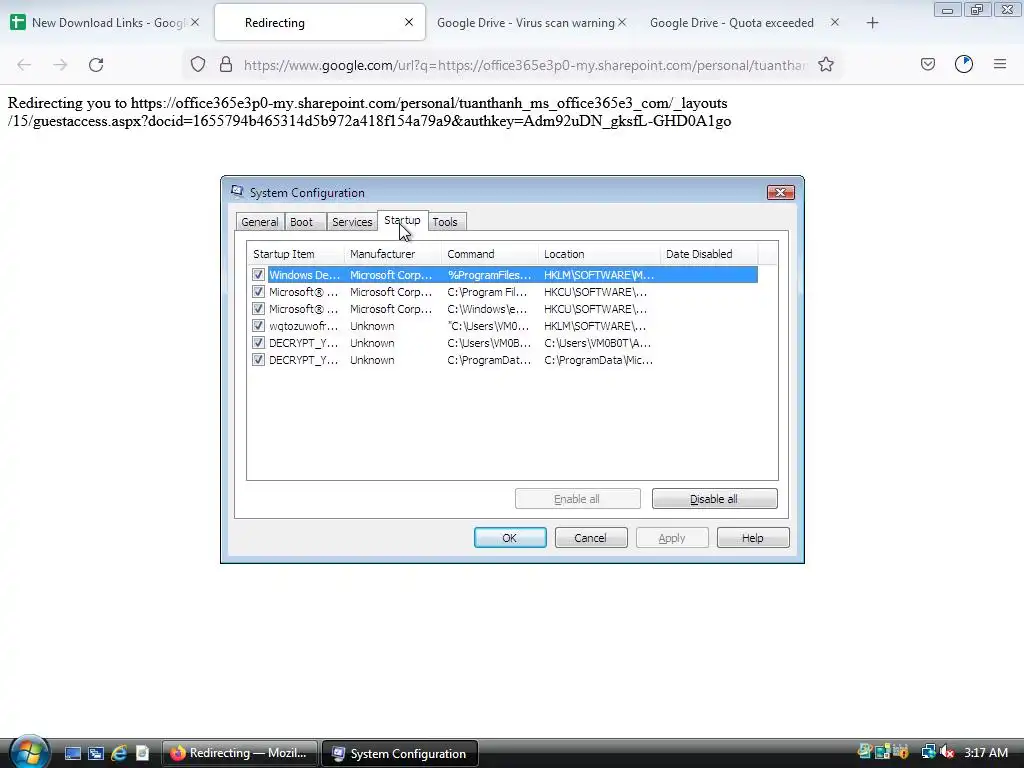Viewport: 1024px width, 768px height.
Task: Switch to Google Drive Virus scan warning tab
Action: [x=526, y=23]
